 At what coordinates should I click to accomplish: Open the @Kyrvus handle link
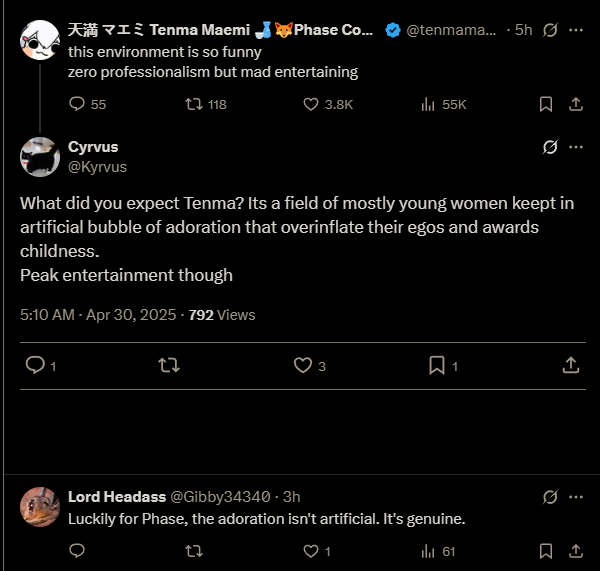coord(97,167)
